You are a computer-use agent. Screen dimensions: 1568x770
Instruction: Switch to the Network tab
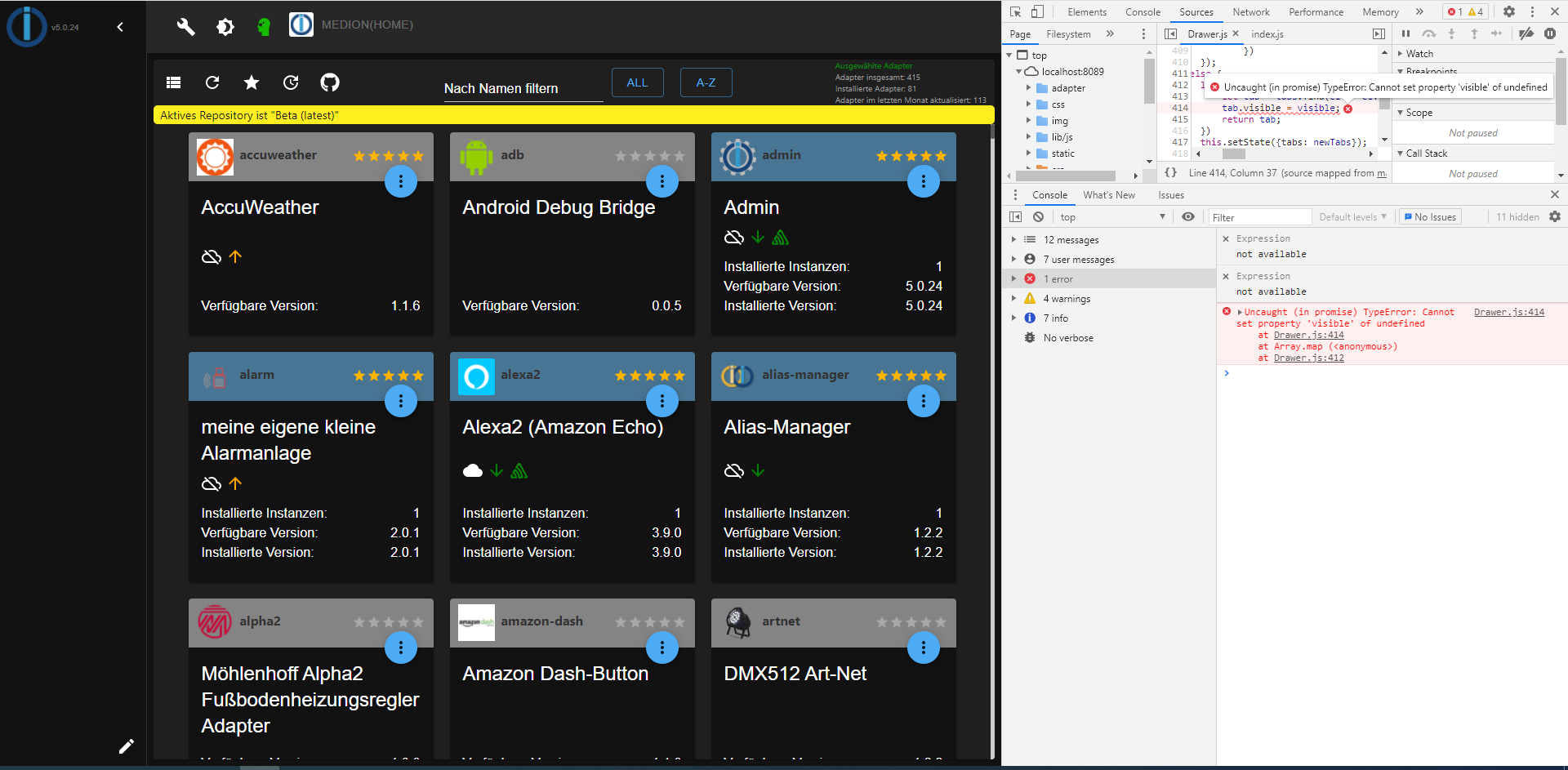tap(1251, 11)
